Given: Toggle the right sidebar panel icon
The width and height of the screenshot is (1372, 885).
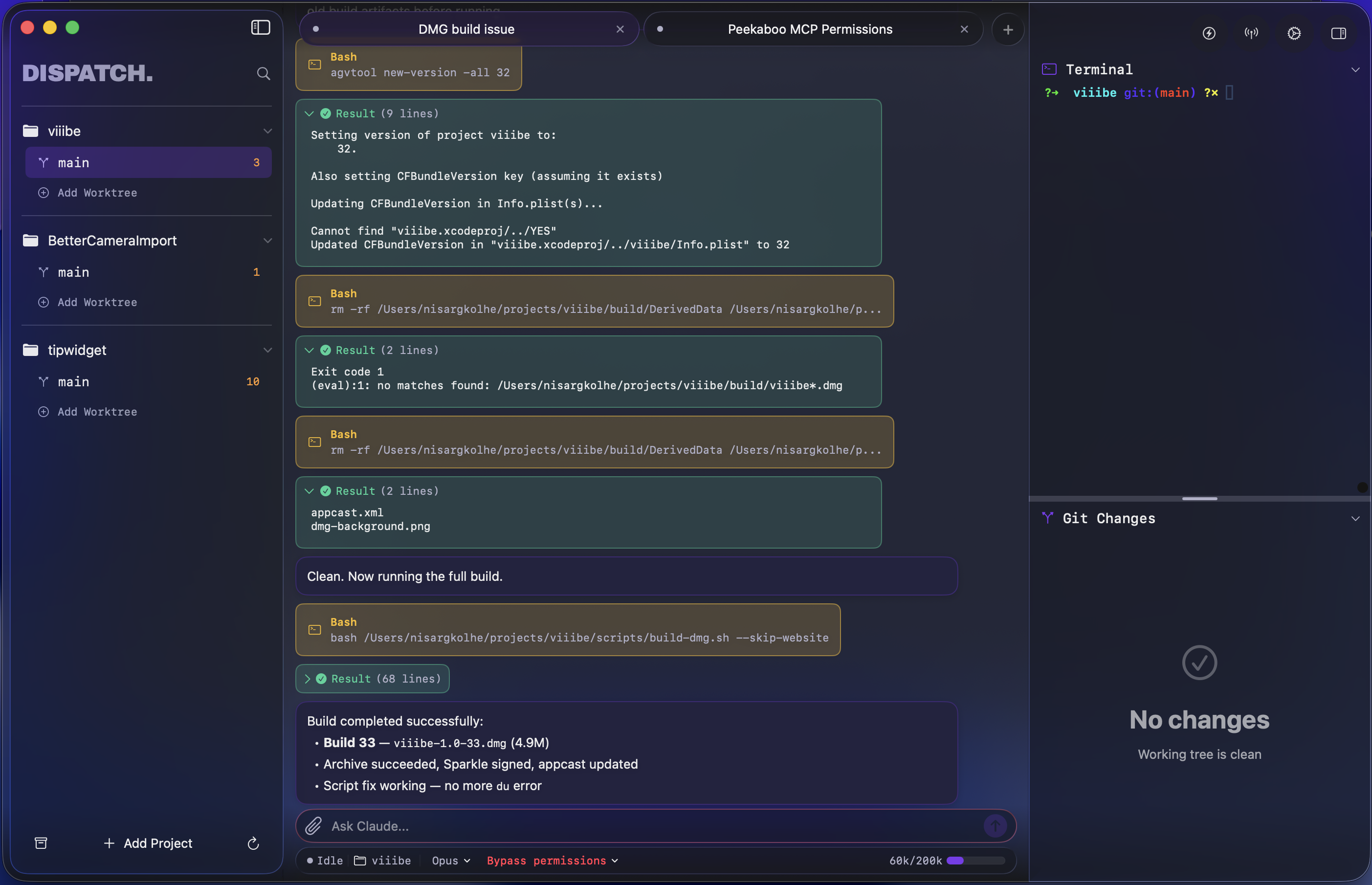Looking at the screenshot, I should point(1338,33).
